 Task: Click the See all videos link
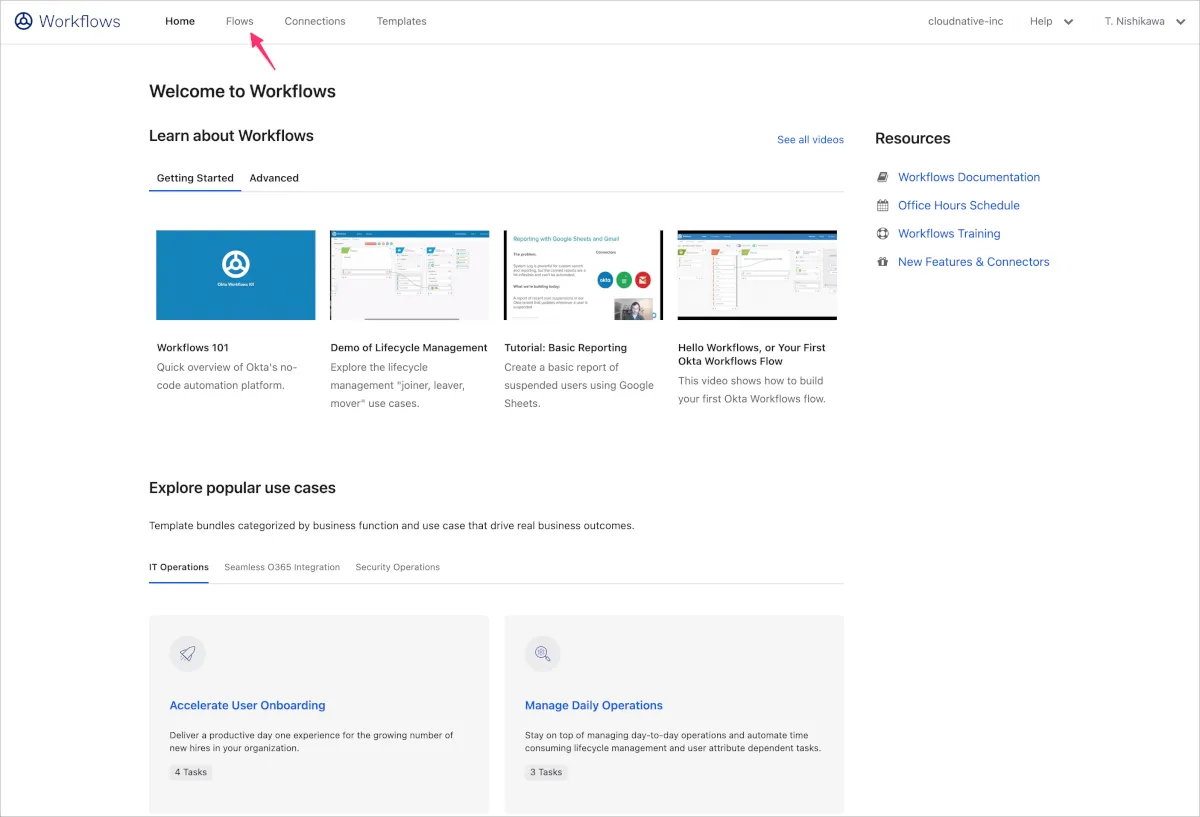click(x=810, y=140)
